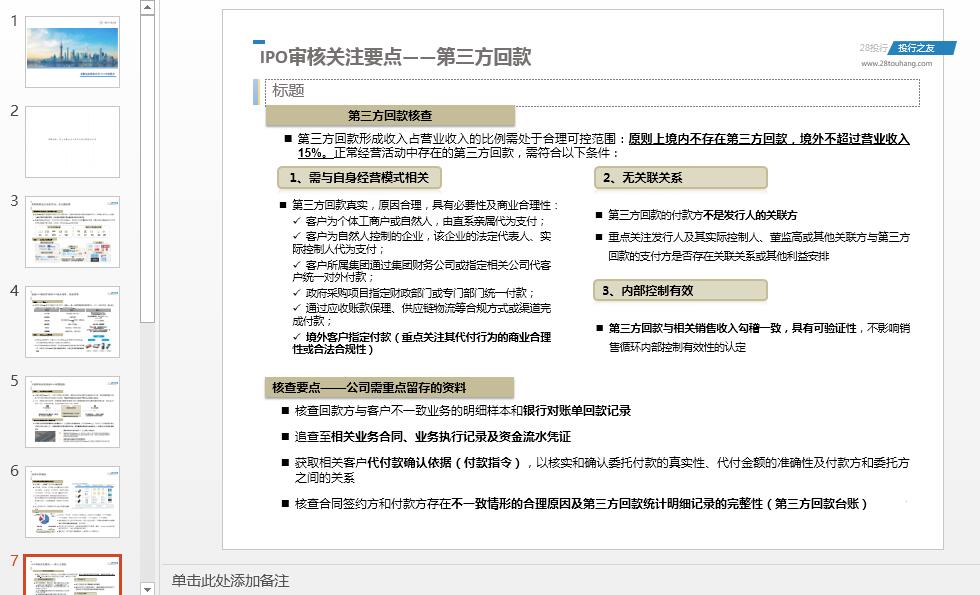Viewport: 980px width, 595px height.
Task: Click the bullet 第三方回款真实，原因合理
Action: point(420,205)
